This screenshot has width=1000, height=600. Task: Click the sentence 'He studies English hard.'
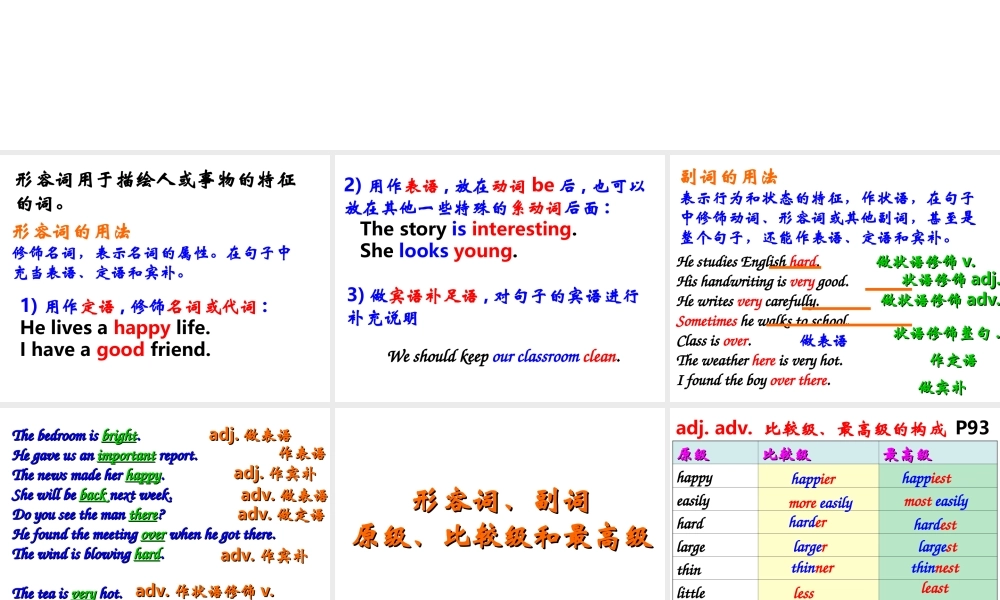748,261
